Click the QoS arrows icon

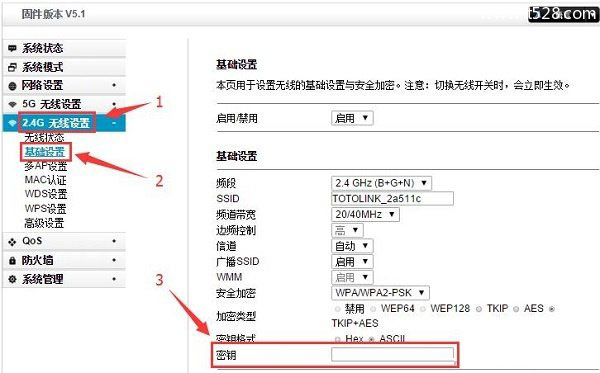(12, 241)
